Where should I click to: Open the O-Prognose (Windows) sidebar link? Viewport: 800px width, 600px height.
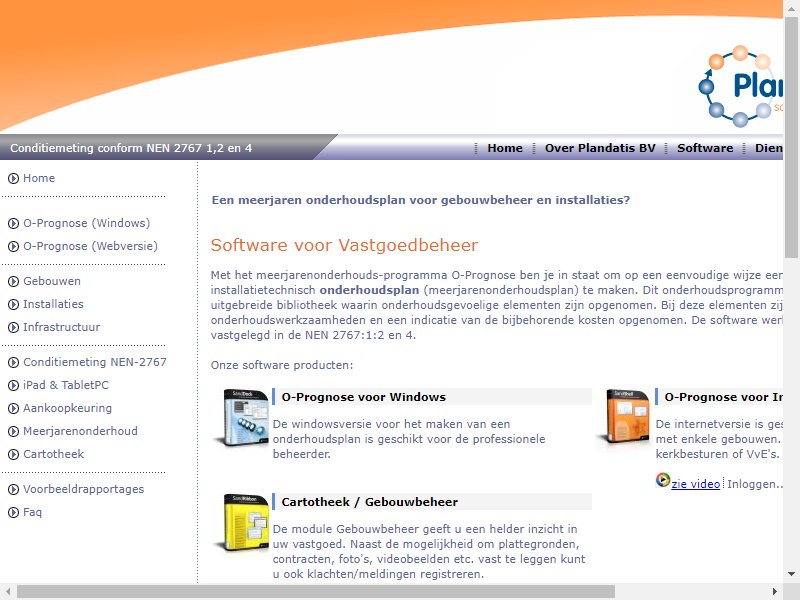(87, 223)
